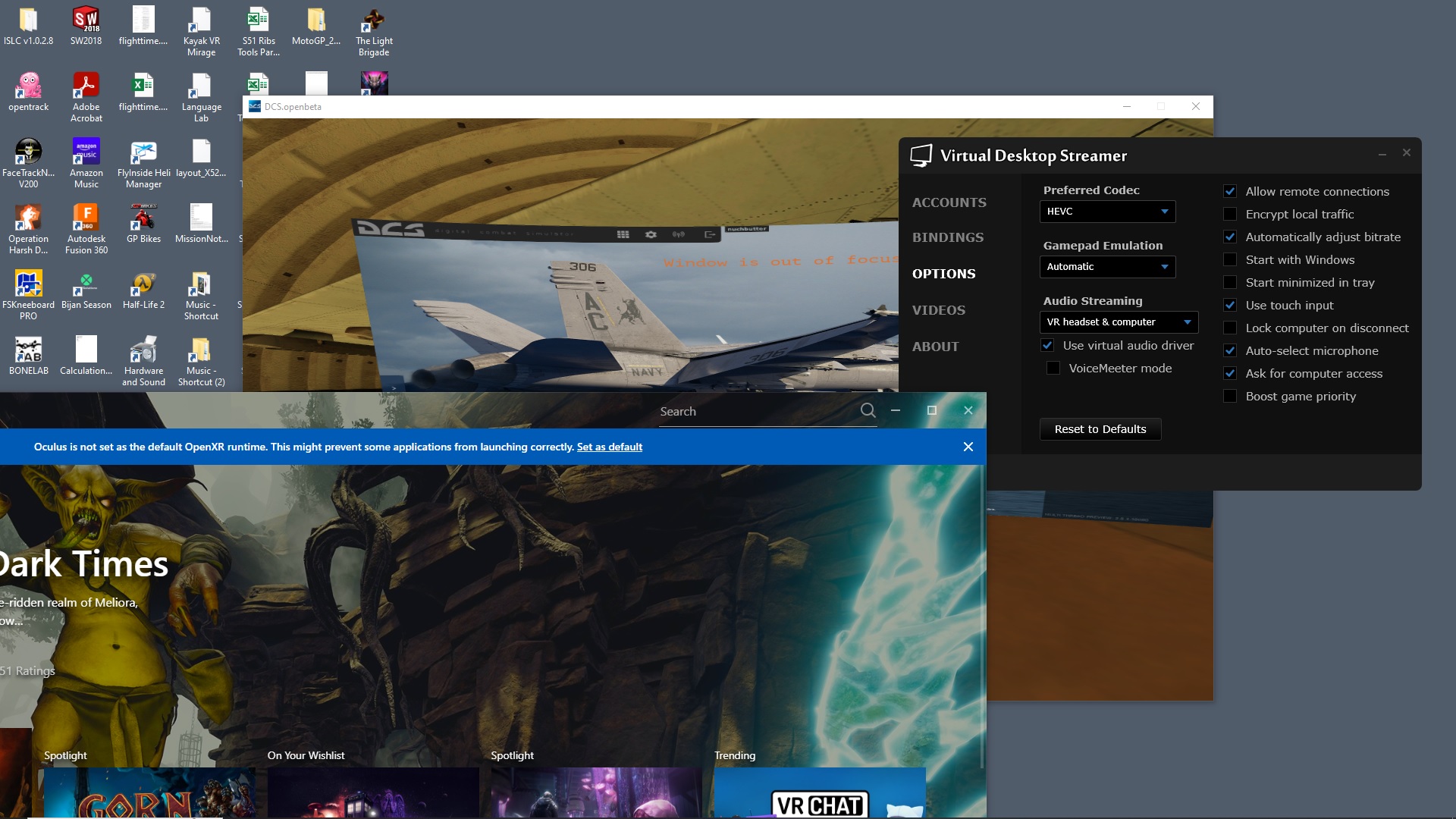
Task: Switch to the BINDINGS section
Action: tap(948, 237)
